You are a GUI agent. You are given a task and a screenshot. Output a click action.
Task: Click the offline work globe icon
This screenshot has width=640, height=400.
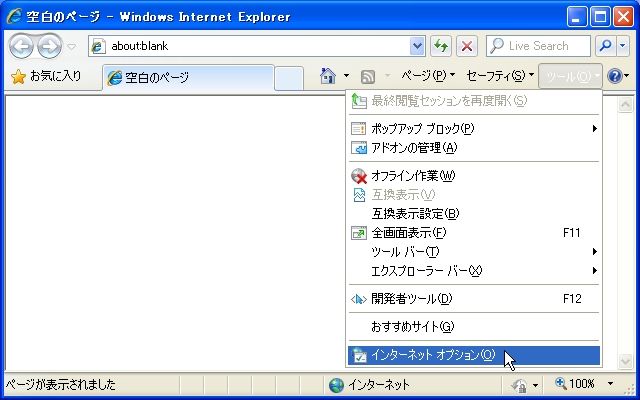pos(359,176)
